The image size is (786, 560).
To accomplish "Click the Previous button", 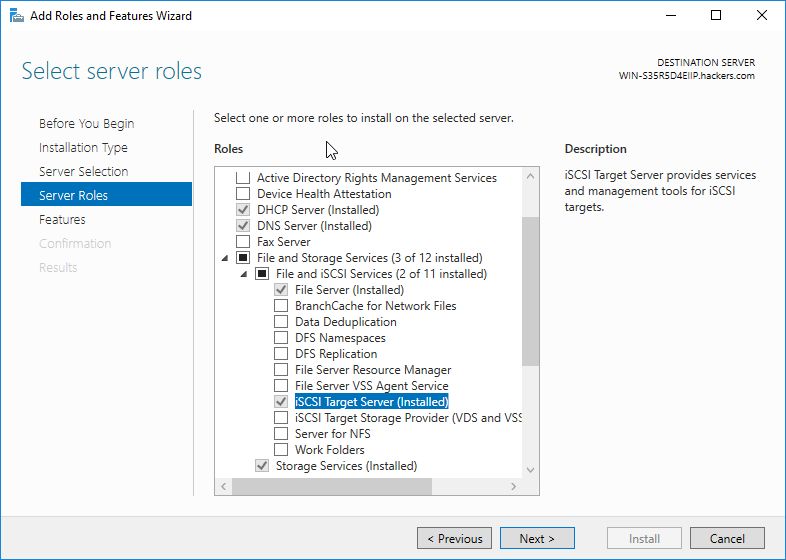I will [x=454, y=539].
